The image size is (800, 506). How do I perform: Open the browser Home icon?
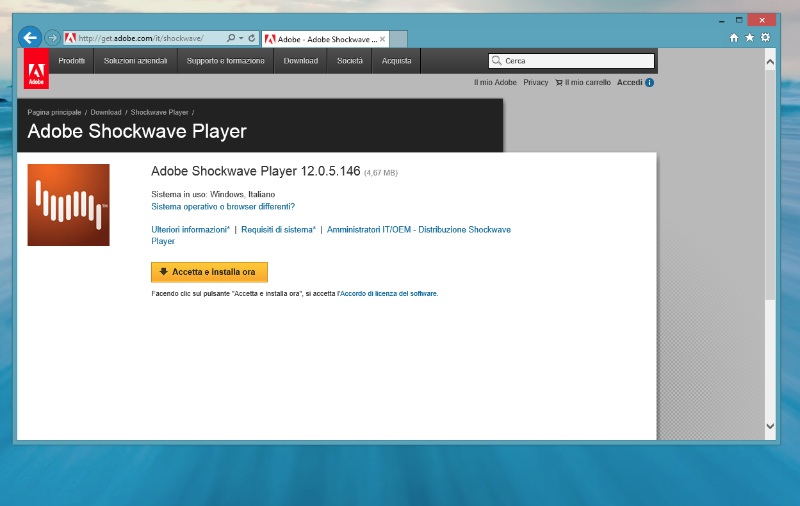734,38
